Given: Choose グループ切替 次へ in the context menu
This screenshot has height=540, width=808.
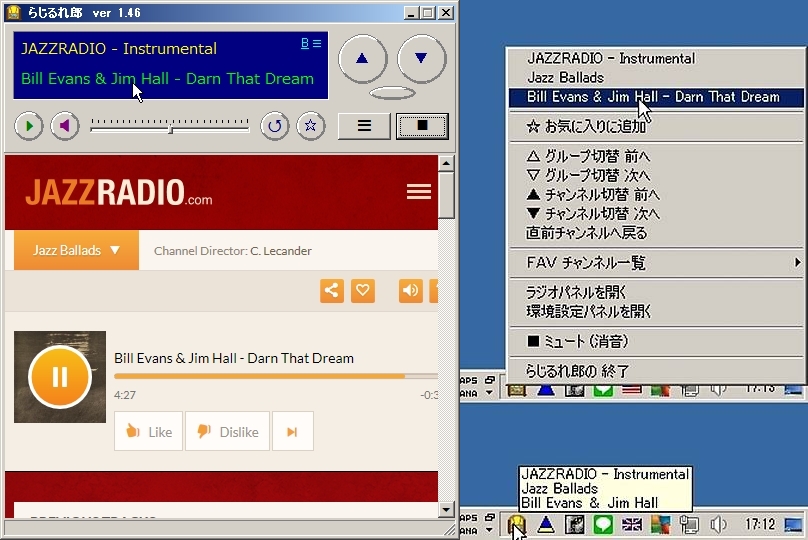Looking at the screenshot, I should tap(656, 175).
